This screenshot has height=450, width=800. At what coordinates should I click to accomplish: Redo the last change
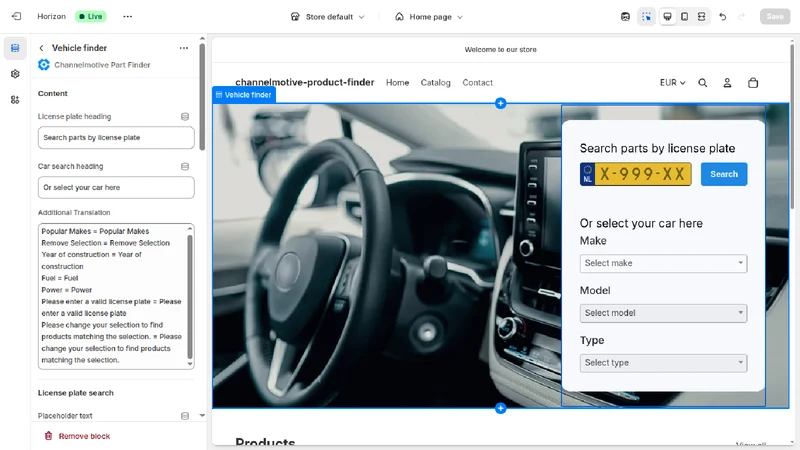tap(741, 17)
